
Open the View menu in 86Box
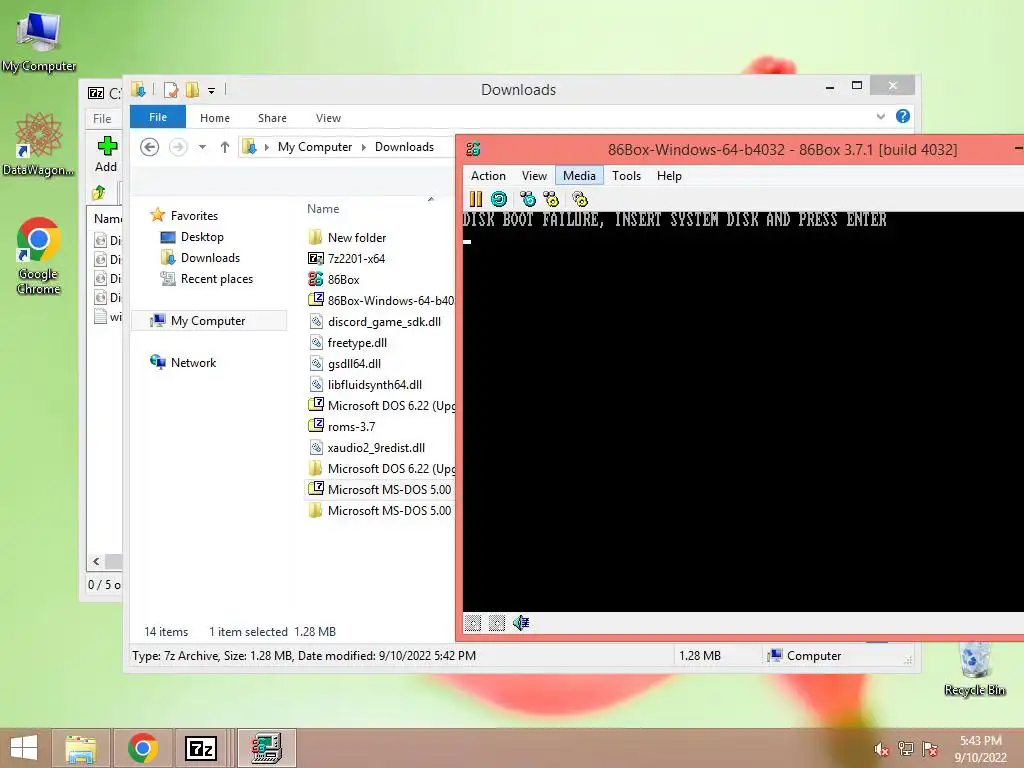coord(534,176)
